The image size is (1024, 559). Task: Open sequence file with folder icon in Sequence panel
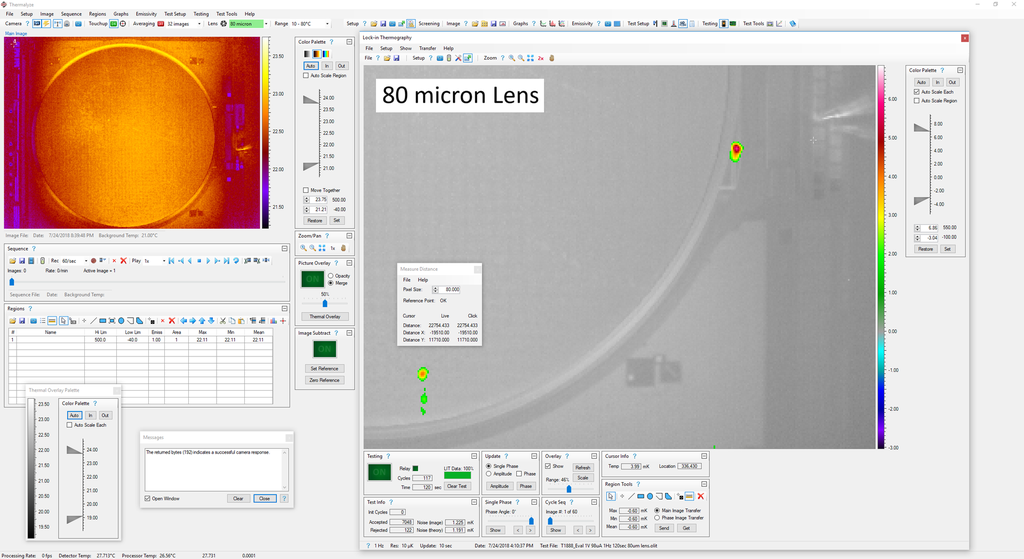pyautogui.click(x=12, y=261)
